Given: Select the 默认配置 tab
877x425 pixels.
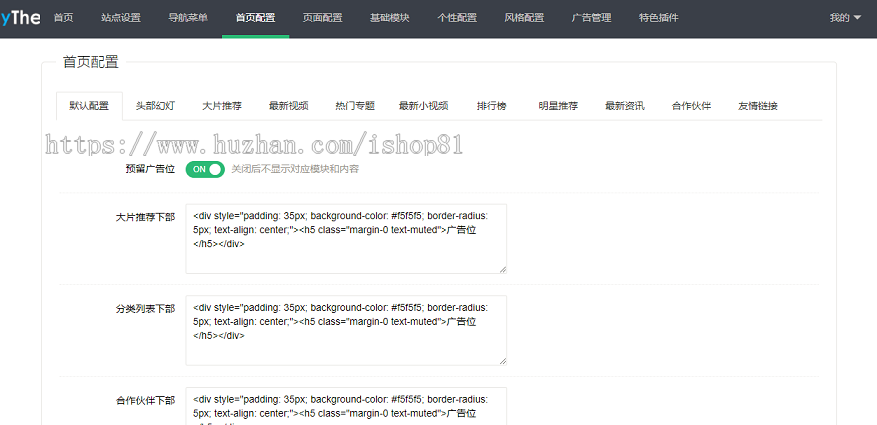Looking at the screenshot, I should point(89,106).
